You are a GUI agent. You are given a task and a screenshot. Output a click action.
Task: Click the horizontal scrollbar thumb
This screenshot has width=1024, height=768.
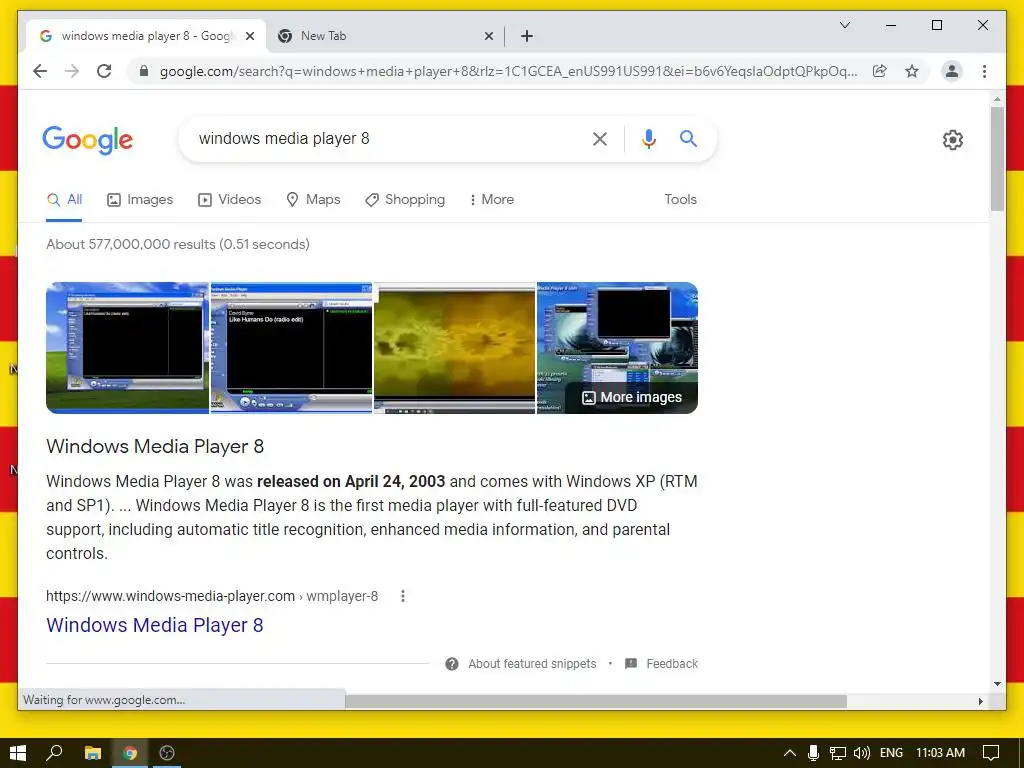pyautogui.click(x=596, y=701)
